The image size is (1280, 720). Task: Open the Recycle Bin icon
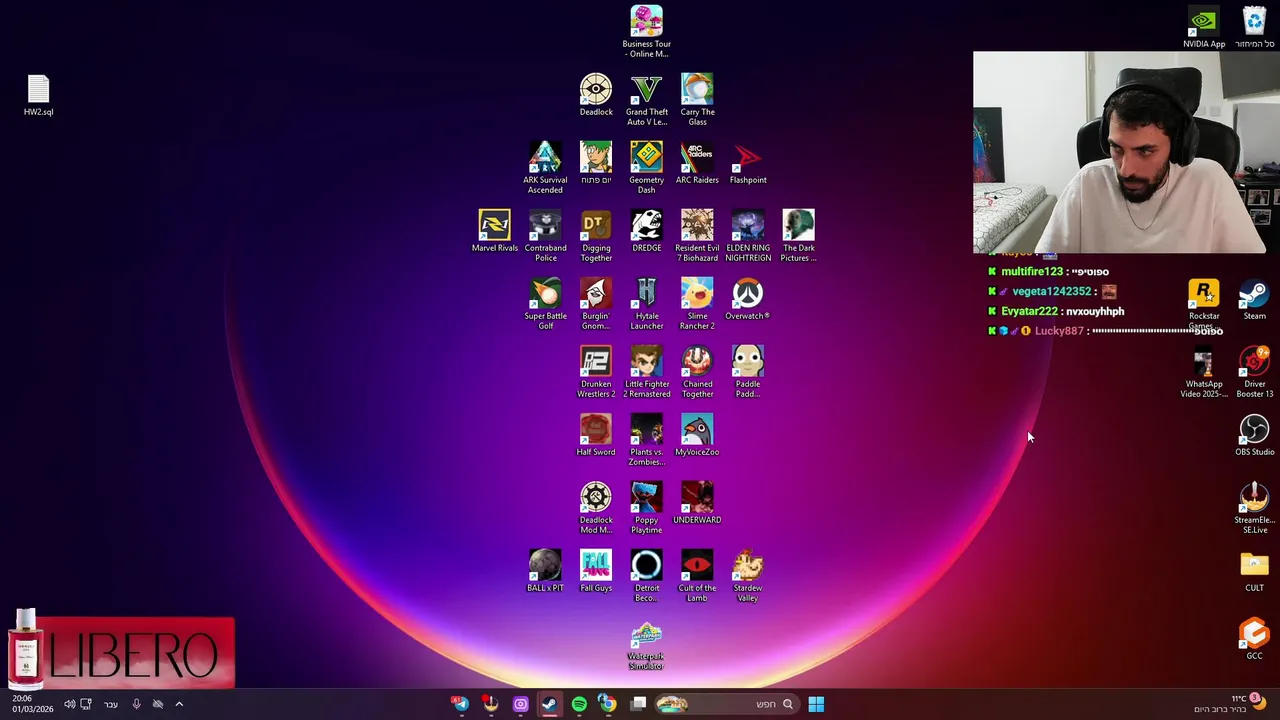(1254, 27)
